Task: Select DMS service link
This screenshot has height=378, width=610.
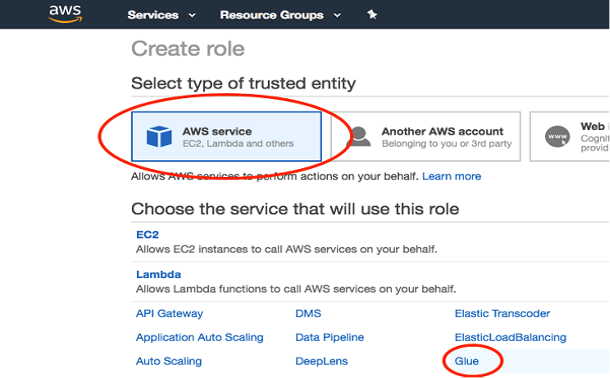Action: [308, 313]
